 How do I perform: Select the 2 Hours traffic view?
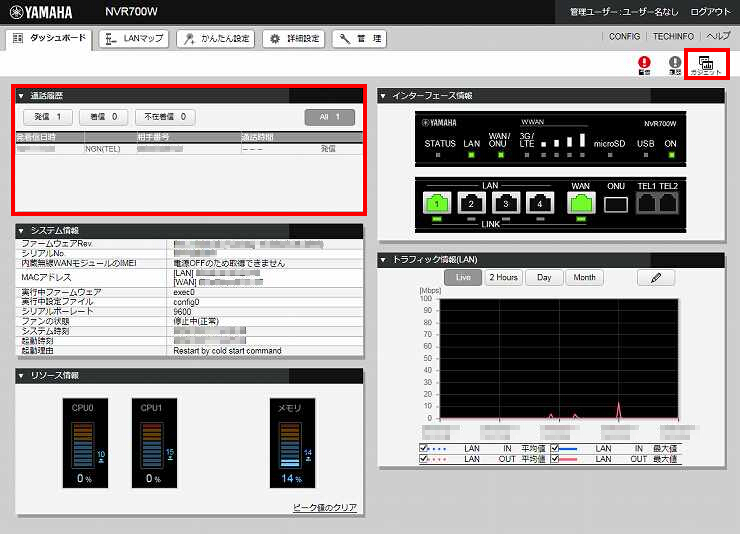[503, 277]
